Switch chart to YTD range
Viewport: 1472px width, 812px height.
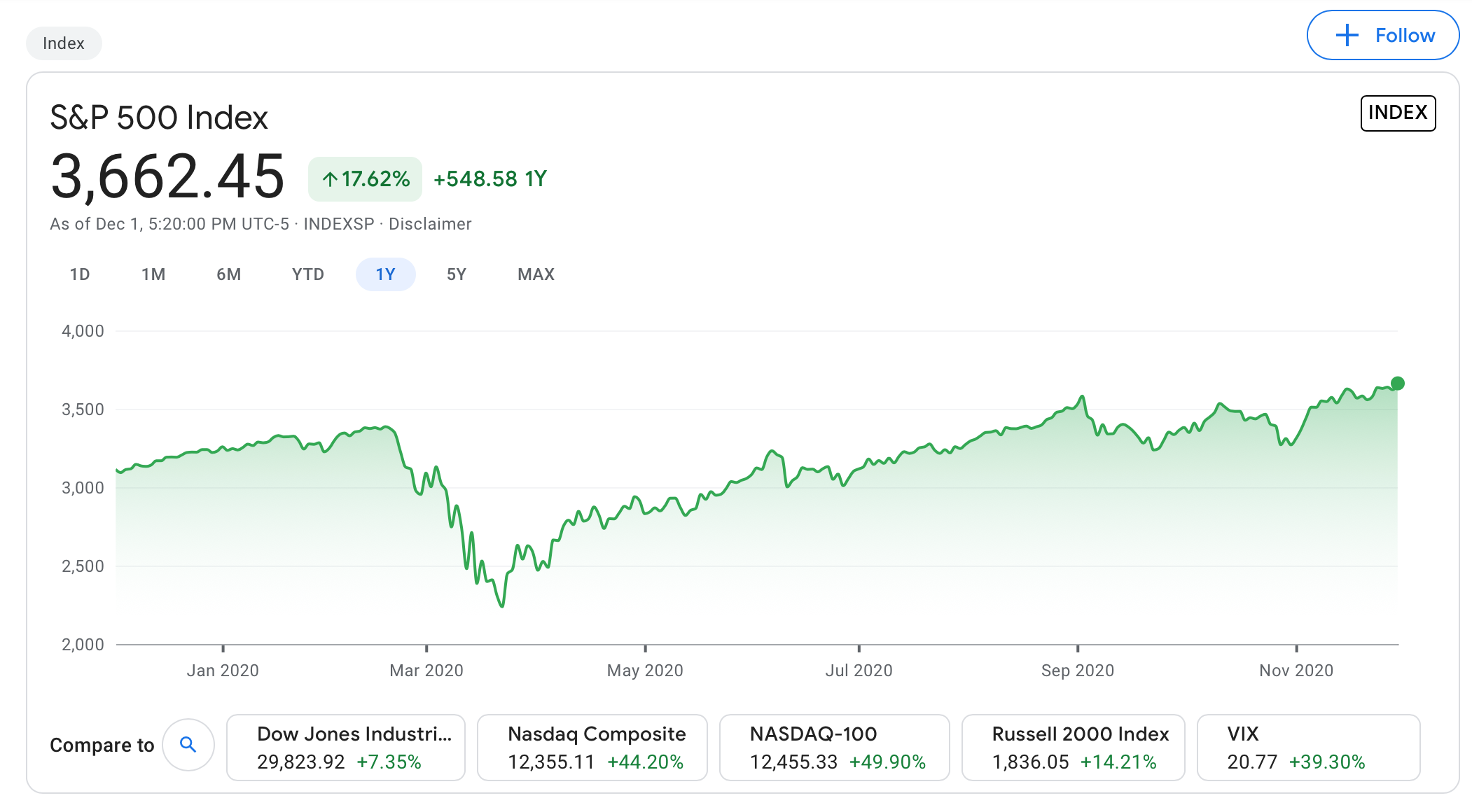click(308, 274)
